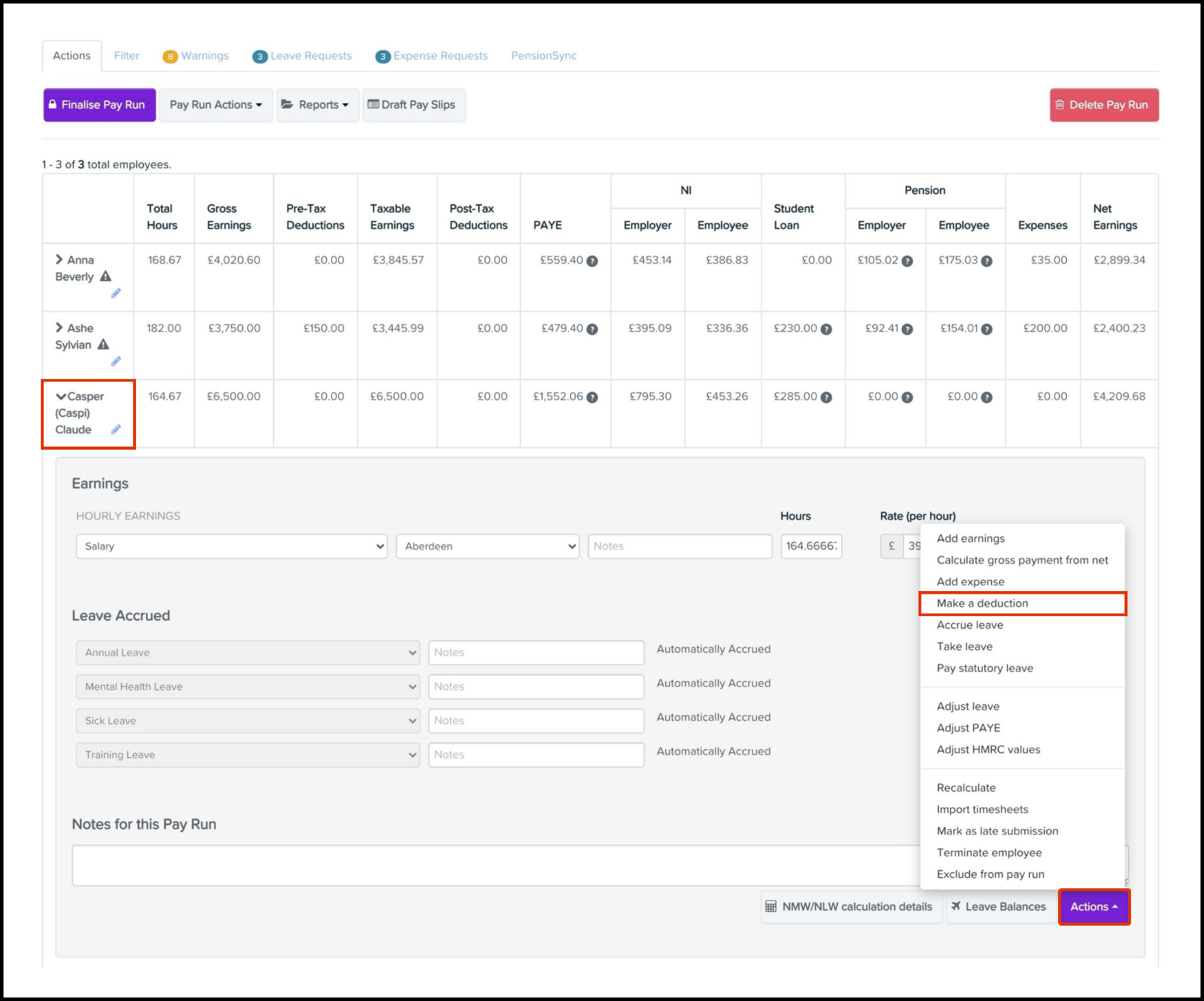Select Make a deduction menu item
The height and width of the screenshot is (1001, 1204).
coord(982,603)
